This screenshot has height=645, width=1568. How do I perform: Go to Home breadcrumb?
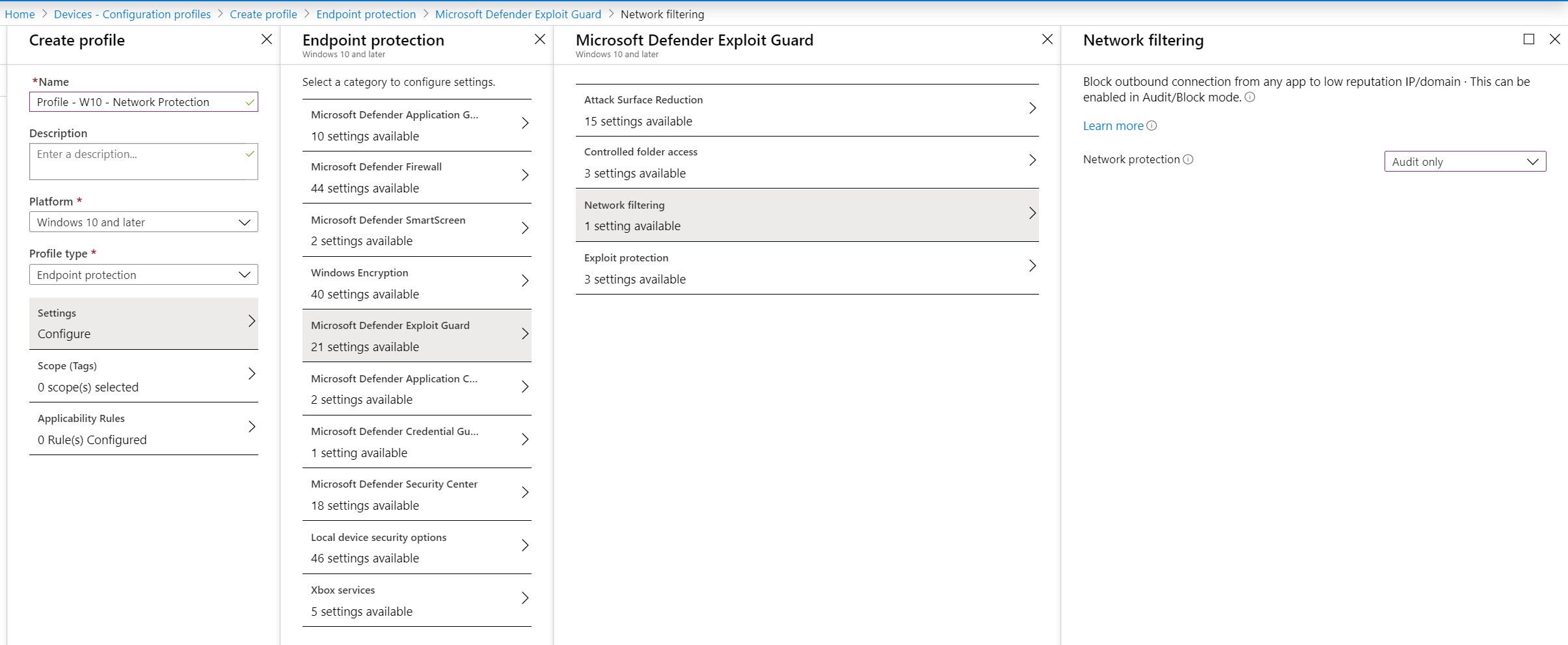[x=20, y=14]
